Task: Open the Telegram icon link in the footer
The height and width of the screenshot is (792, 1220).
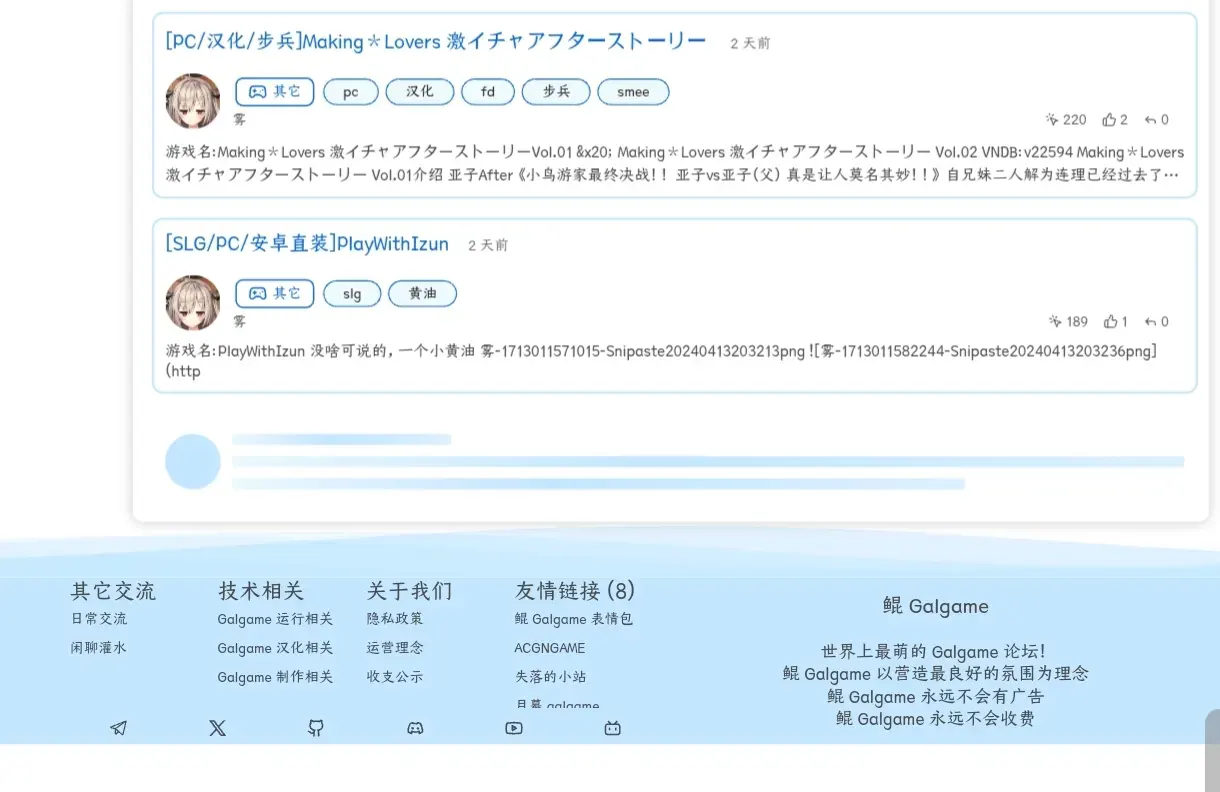Action: pyautogui.click(x=119, y=728)
